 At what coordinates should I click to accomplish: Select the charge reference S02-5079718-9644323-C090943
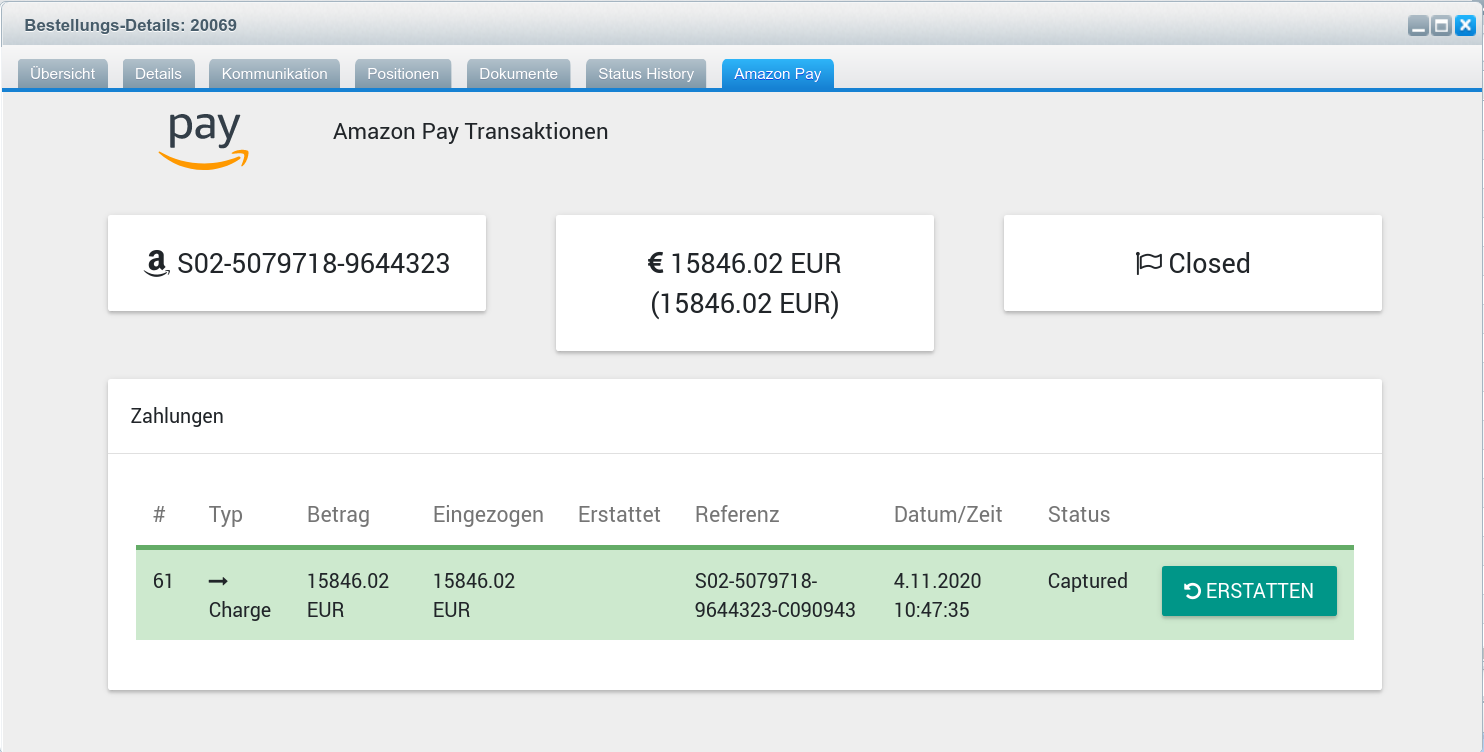(775, 595)
